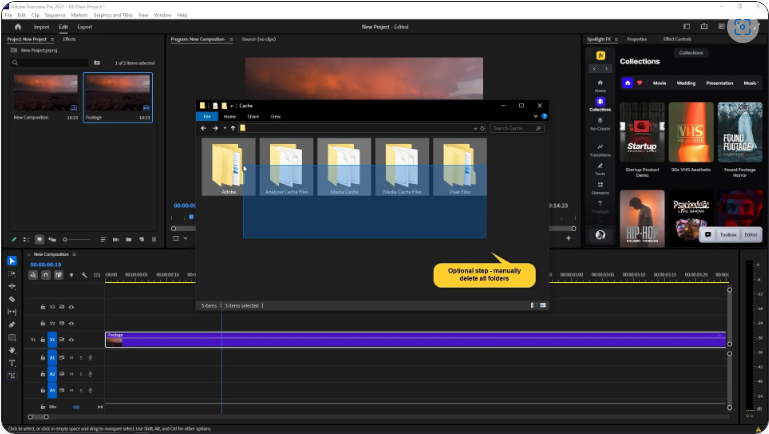Open Toolbox button in Spotlight FX

tap(728, 235)
